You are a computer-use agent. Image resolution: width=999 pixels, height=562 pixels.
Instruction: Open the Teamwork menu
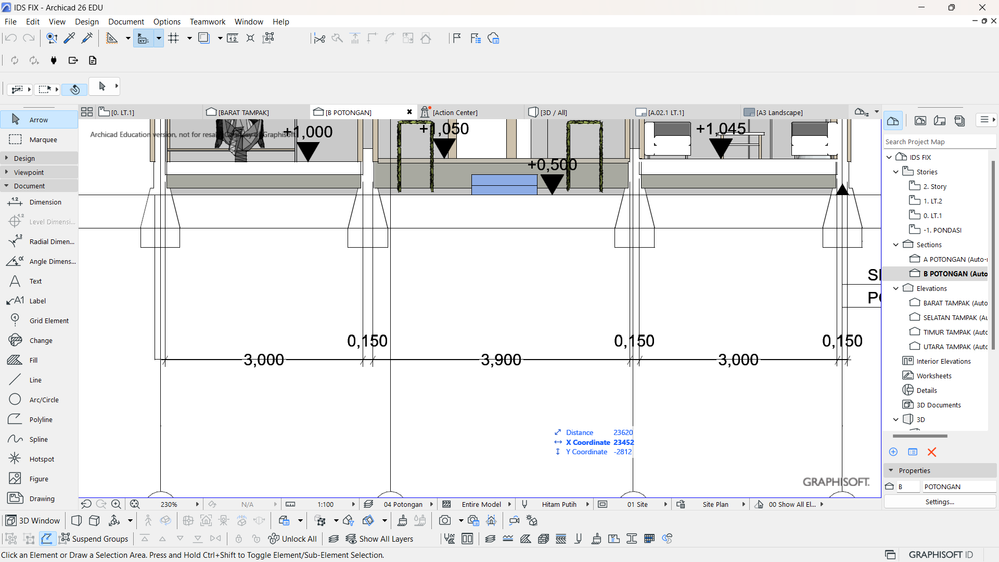[207, 21]
